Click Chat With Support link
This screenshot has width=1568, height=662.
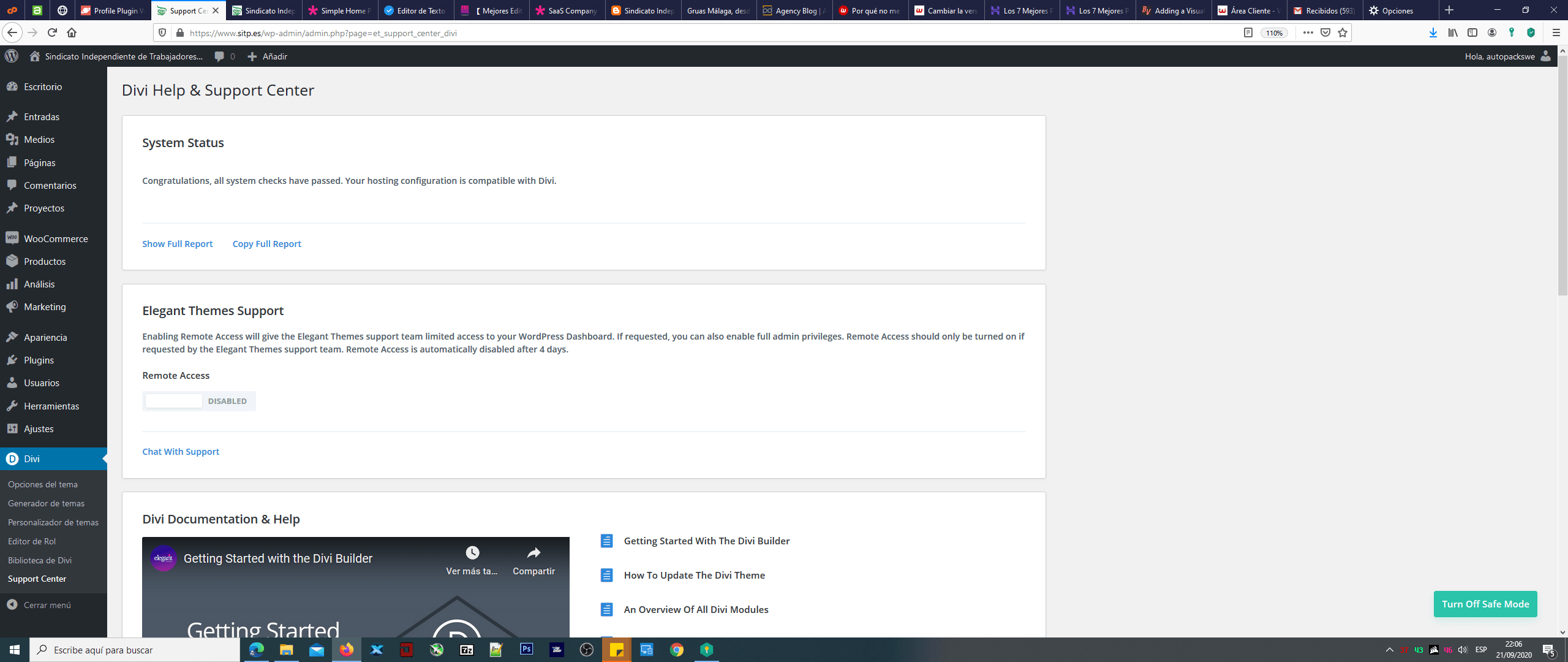point(181,452)
